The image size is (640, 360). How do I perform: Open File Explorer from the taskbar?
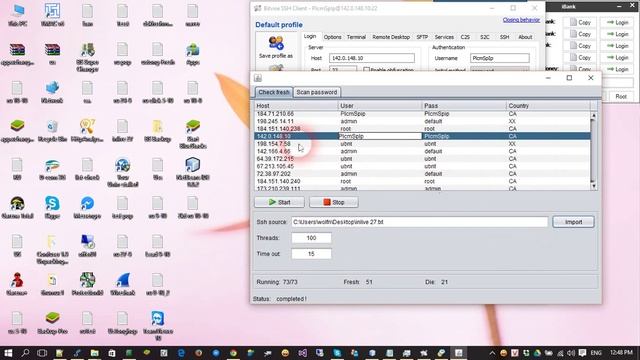pos(94,353)
